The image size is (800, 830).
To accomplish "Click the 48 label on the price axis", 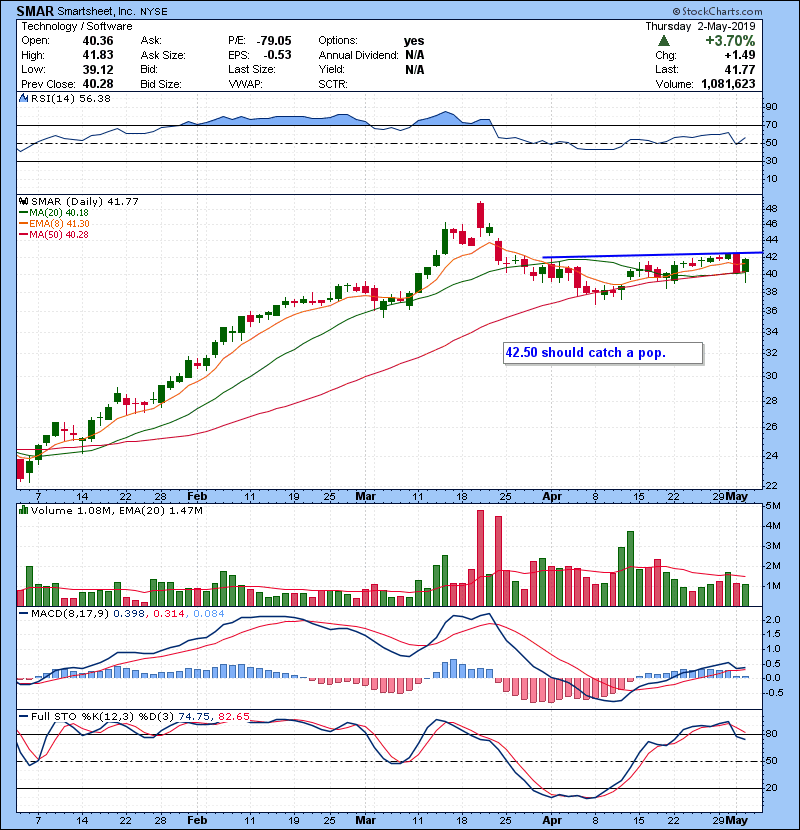I will coord(771,208).
